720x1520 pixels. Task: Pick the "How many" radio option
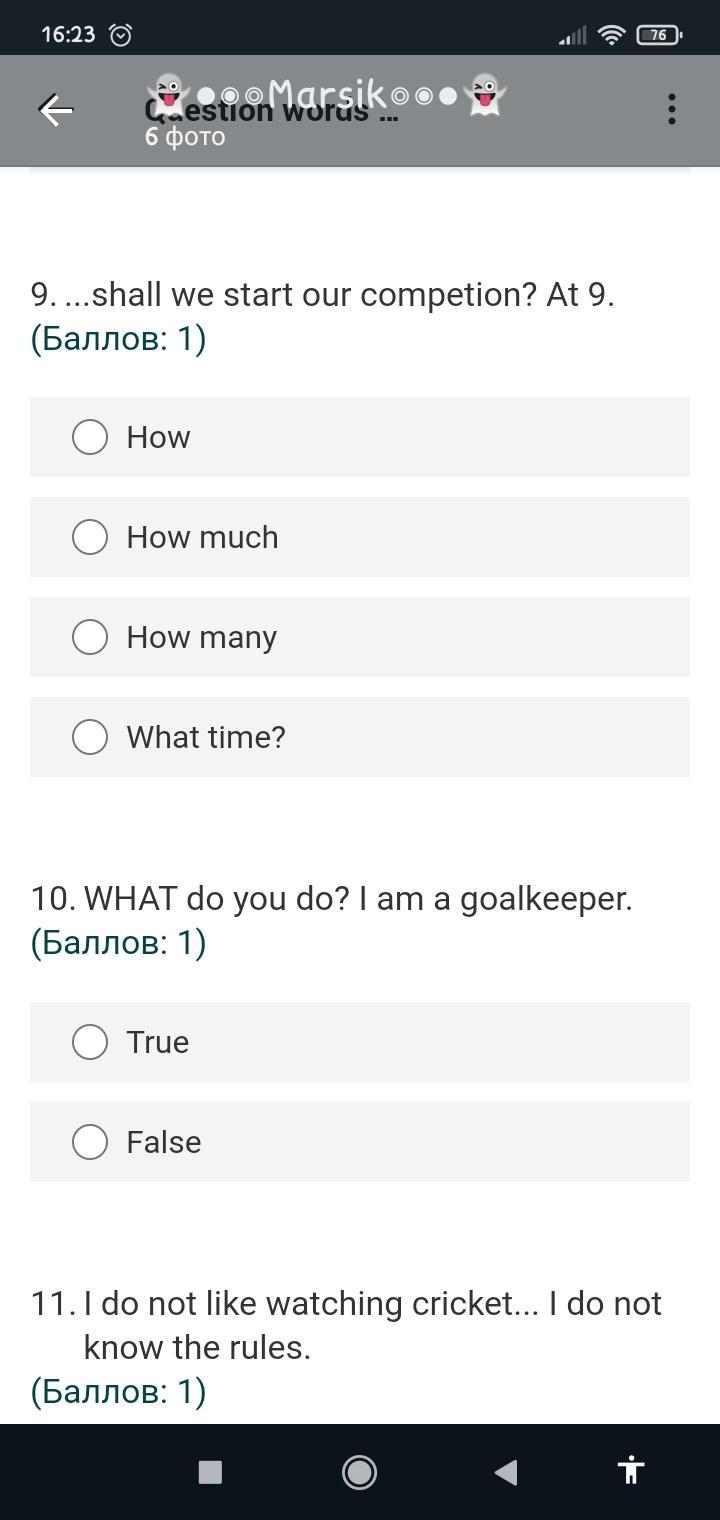(x=90, y=637)
